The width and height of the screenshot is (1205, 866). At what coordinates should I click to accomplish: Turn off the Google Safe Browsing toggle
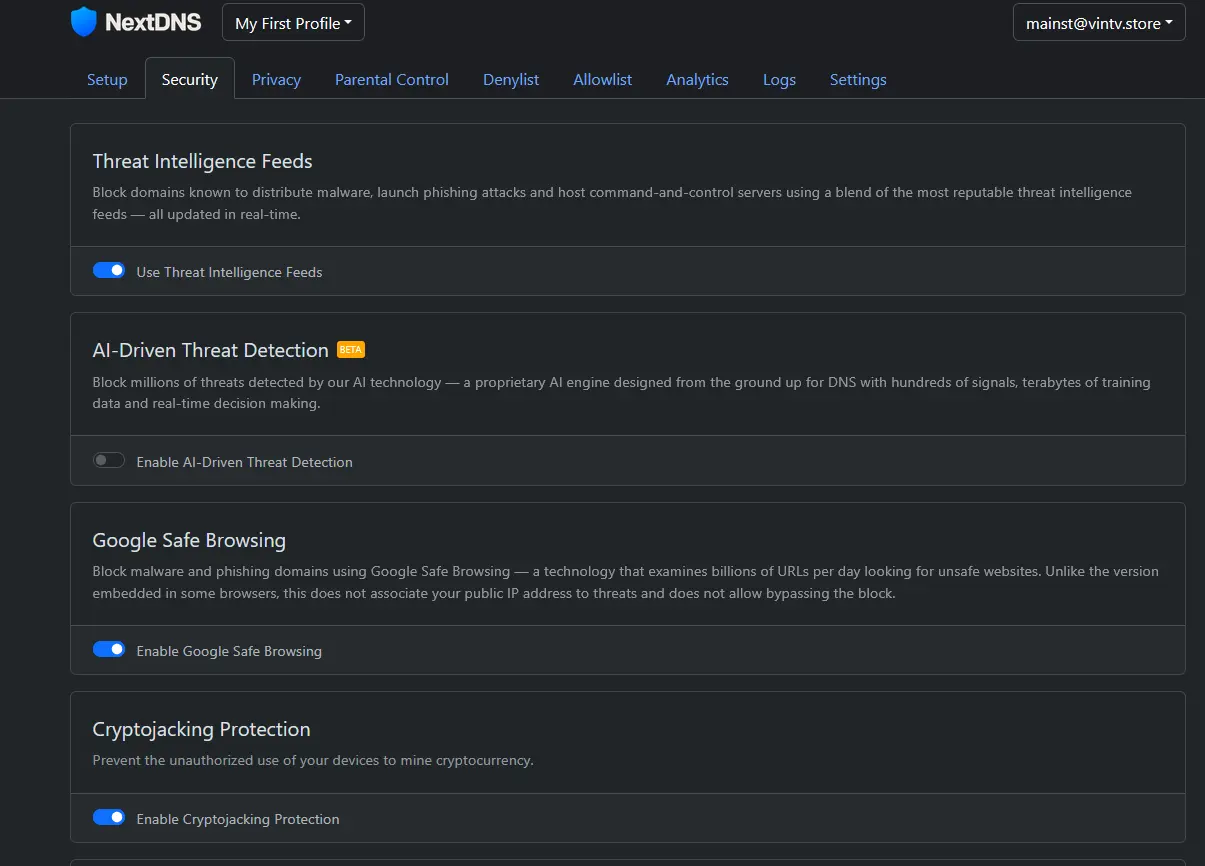109,650
